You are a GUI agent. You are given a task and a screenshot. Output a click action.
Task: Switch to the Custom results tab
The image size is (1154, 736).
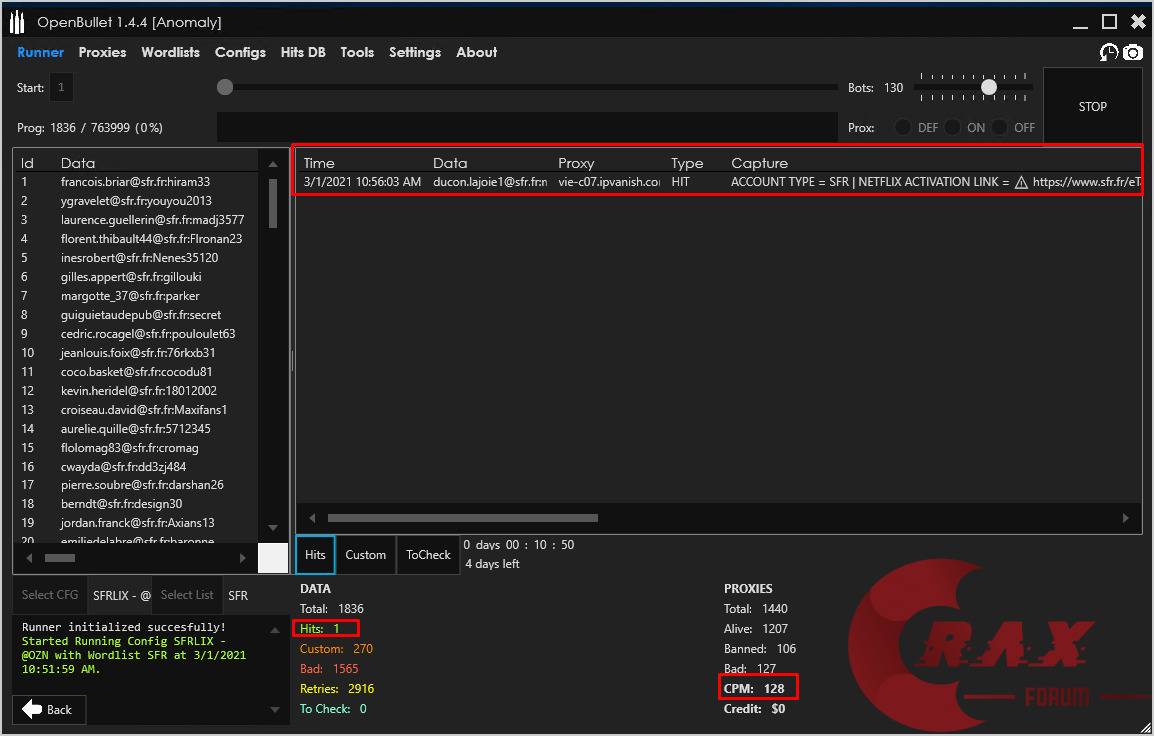365,555
